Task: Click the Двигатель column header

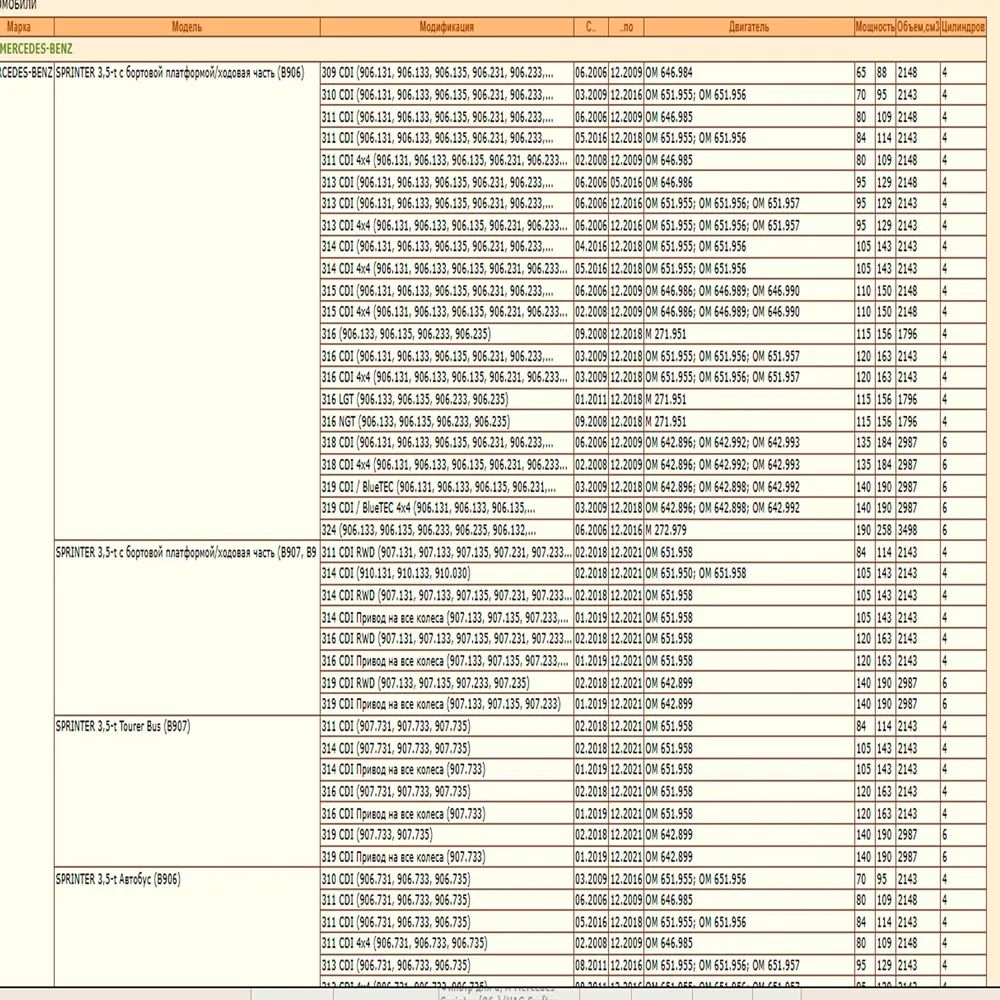Action: [748, 27]
